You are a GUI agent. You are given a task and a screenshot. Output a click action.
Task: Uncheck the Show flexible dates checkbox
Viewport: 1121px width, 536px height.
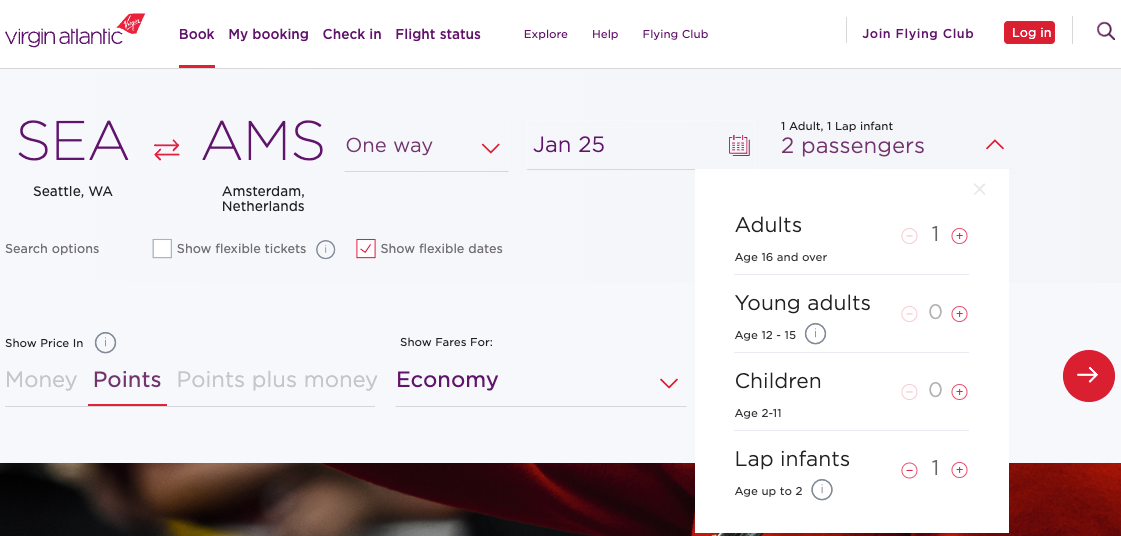coord(366,249)
